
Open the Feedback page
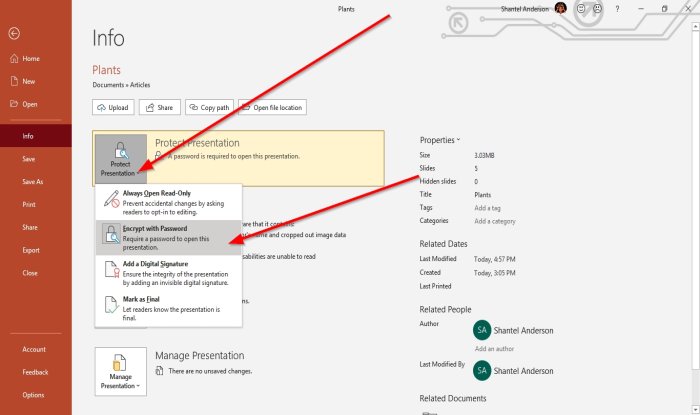tap(36, 372)
